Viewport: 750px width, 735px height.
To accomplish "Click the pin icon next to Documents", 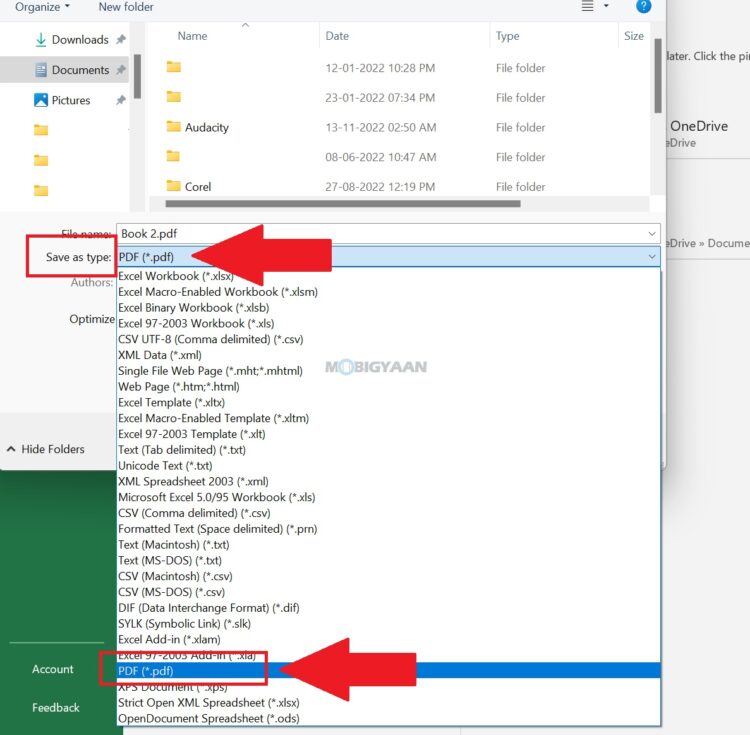I will (121, 70).
